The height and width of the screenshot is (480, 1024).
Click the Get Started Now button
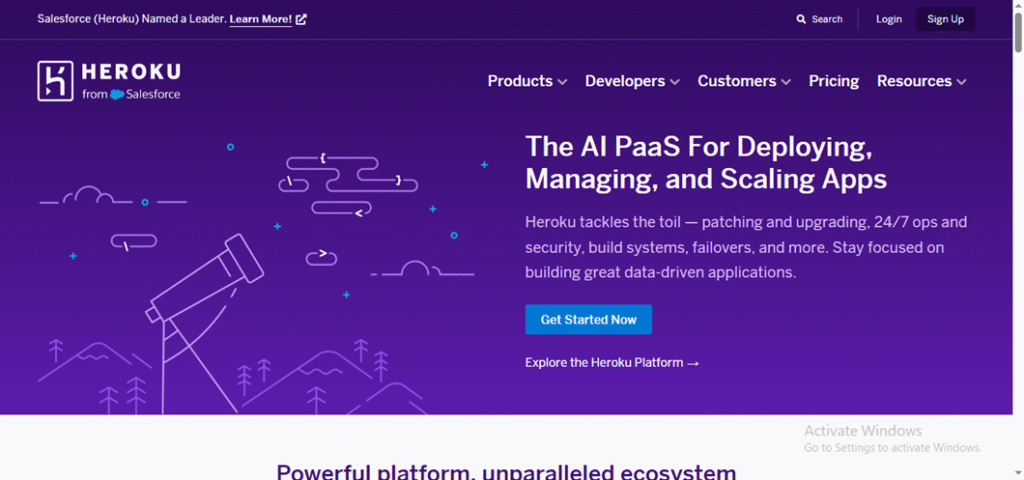(x=588, y=319)
